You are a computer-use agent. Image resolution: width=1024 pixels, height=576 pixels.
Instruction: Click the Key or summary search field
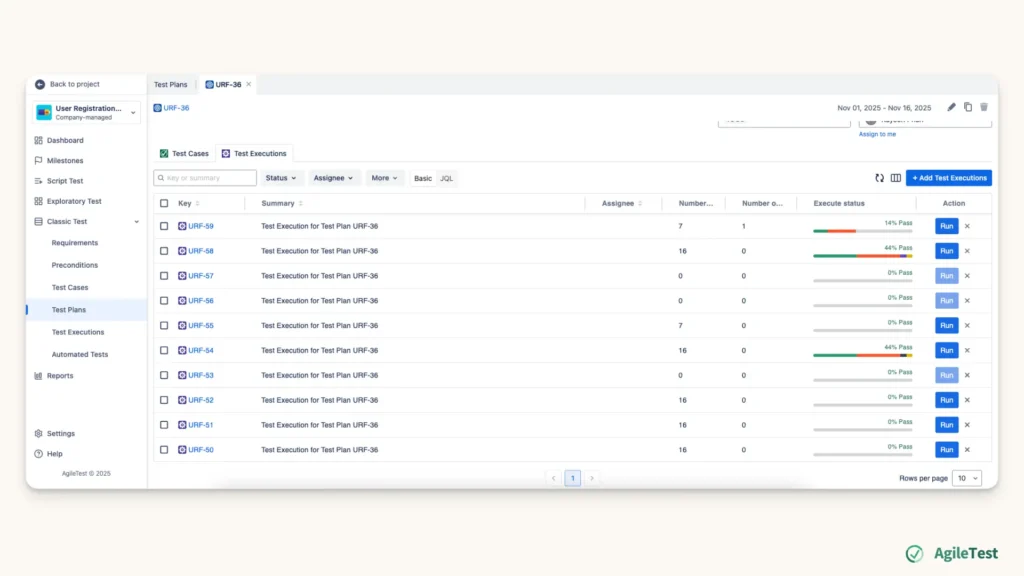205,178
